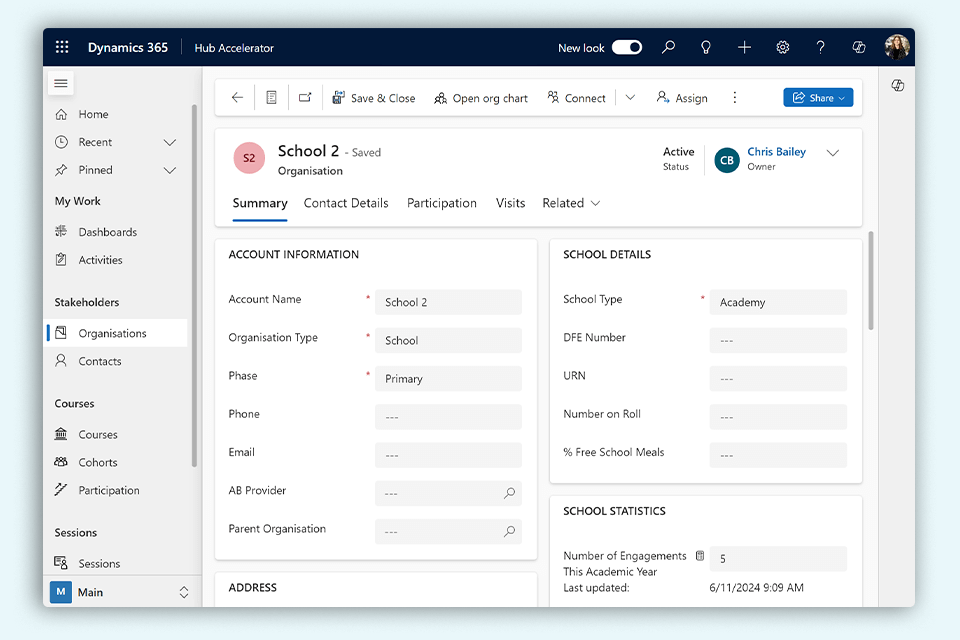Open the app launcher waffle menu
This screenshot has width=960, height=640.
62,47
